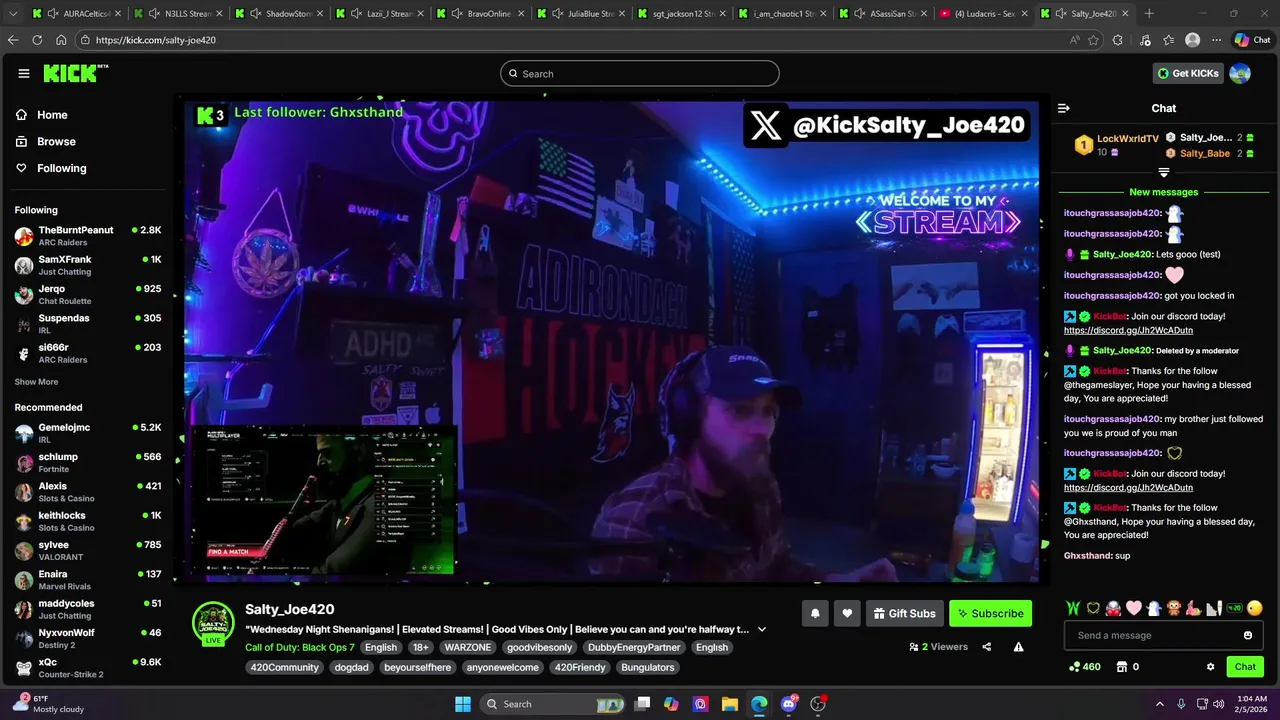Screen dimensions: 1280x720
Task: Open Read aloud icon in address bar
Action: (x=1074, y=40)
